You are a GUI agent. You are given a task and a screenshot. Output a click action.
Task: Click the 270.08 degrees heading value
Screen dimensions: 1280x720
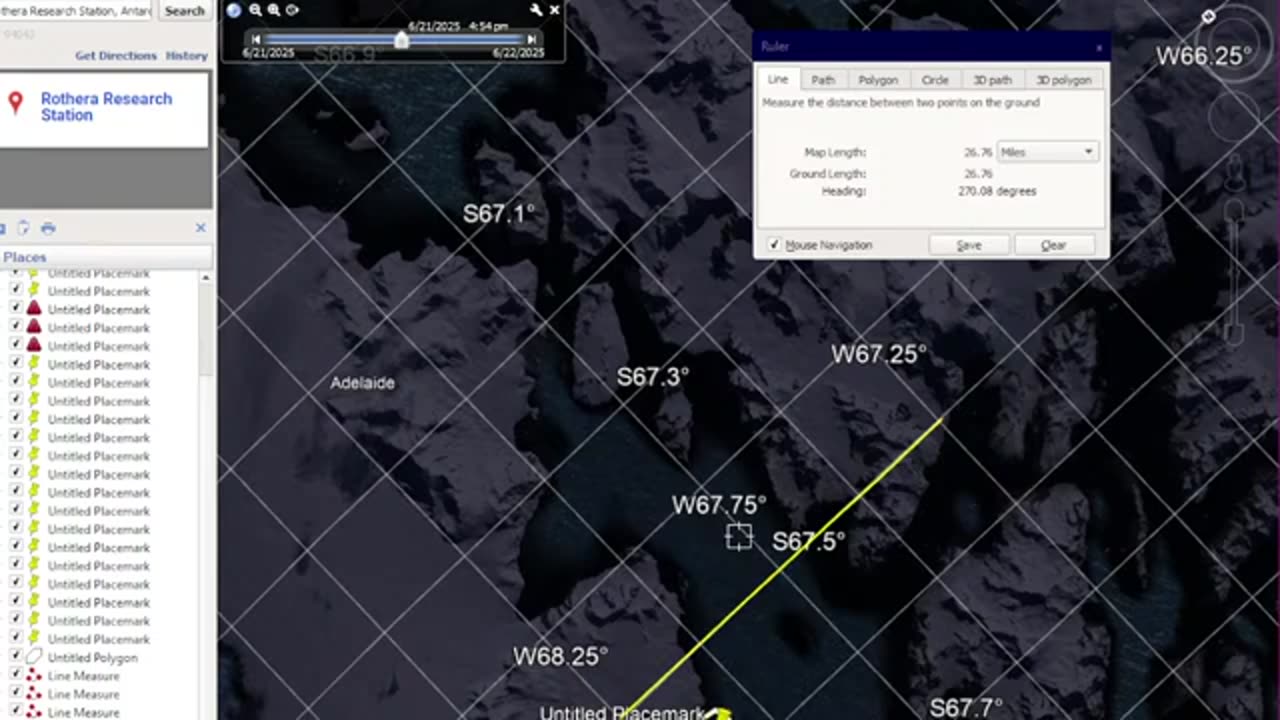coord(997,191)
